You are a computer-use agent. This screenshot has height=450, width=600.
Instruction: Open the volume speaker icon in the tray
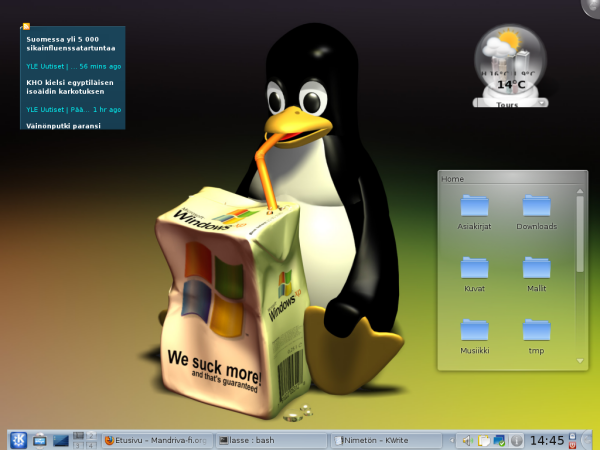(x=467, y=441)
